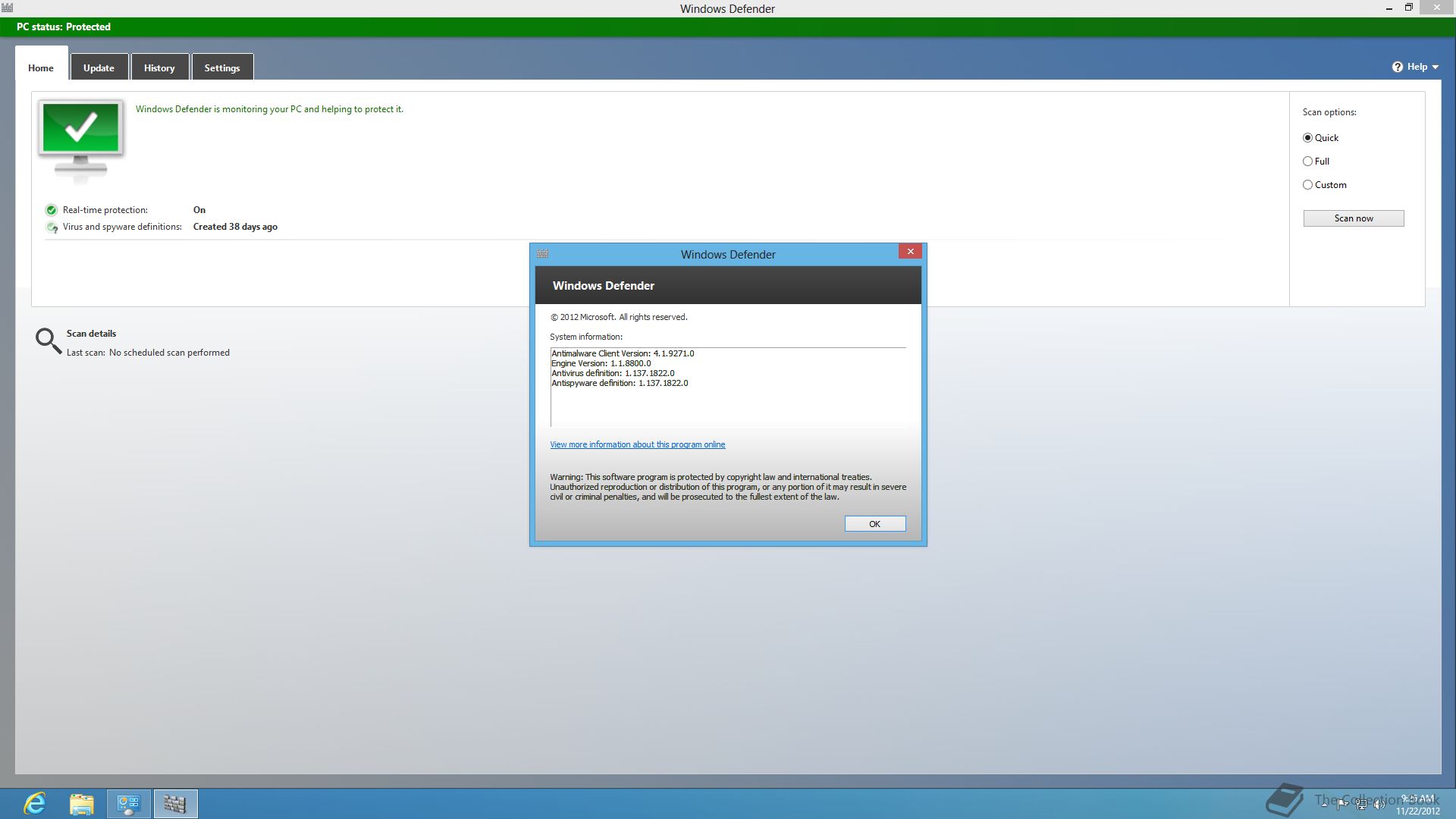The image size is (1456, 819).
Task: Click the Antispyware definition version line
Action: pyautogui.click(x=620, y=383)
